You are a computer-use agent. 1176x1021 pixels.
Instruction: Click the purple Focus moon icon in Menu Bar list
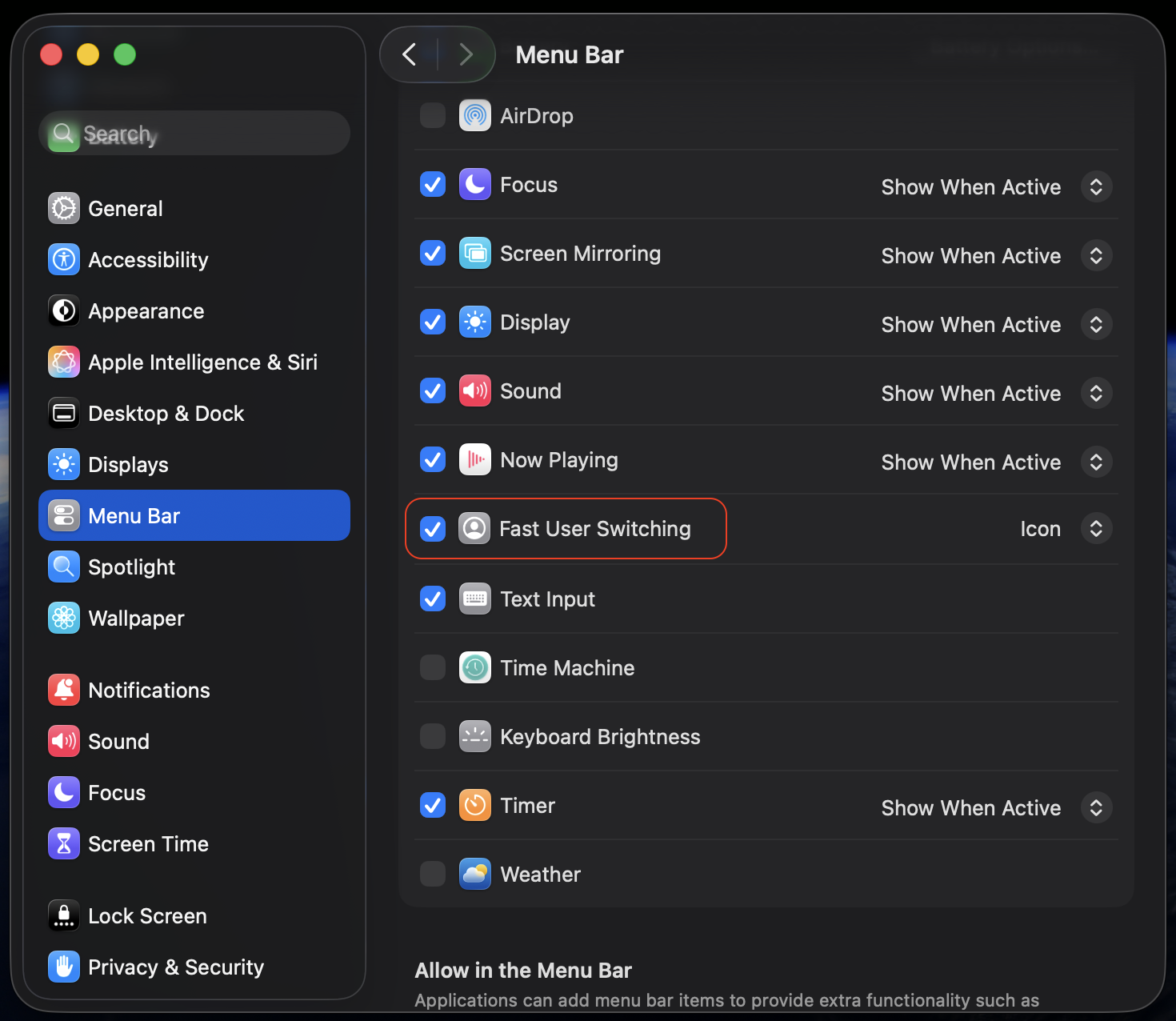coord(475,185)
